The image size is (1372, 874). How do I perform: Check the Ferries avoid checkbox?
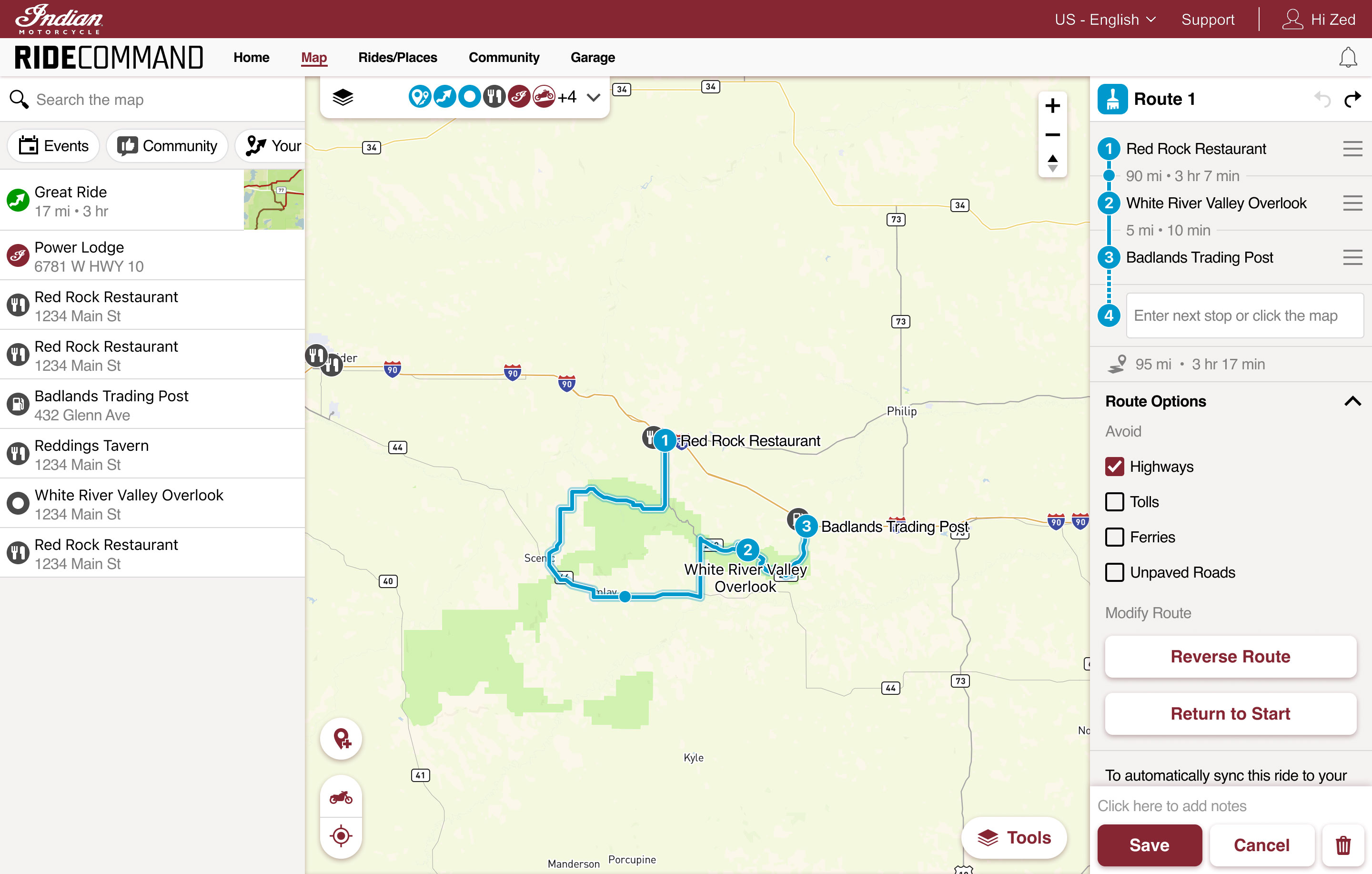point(1114,537)
